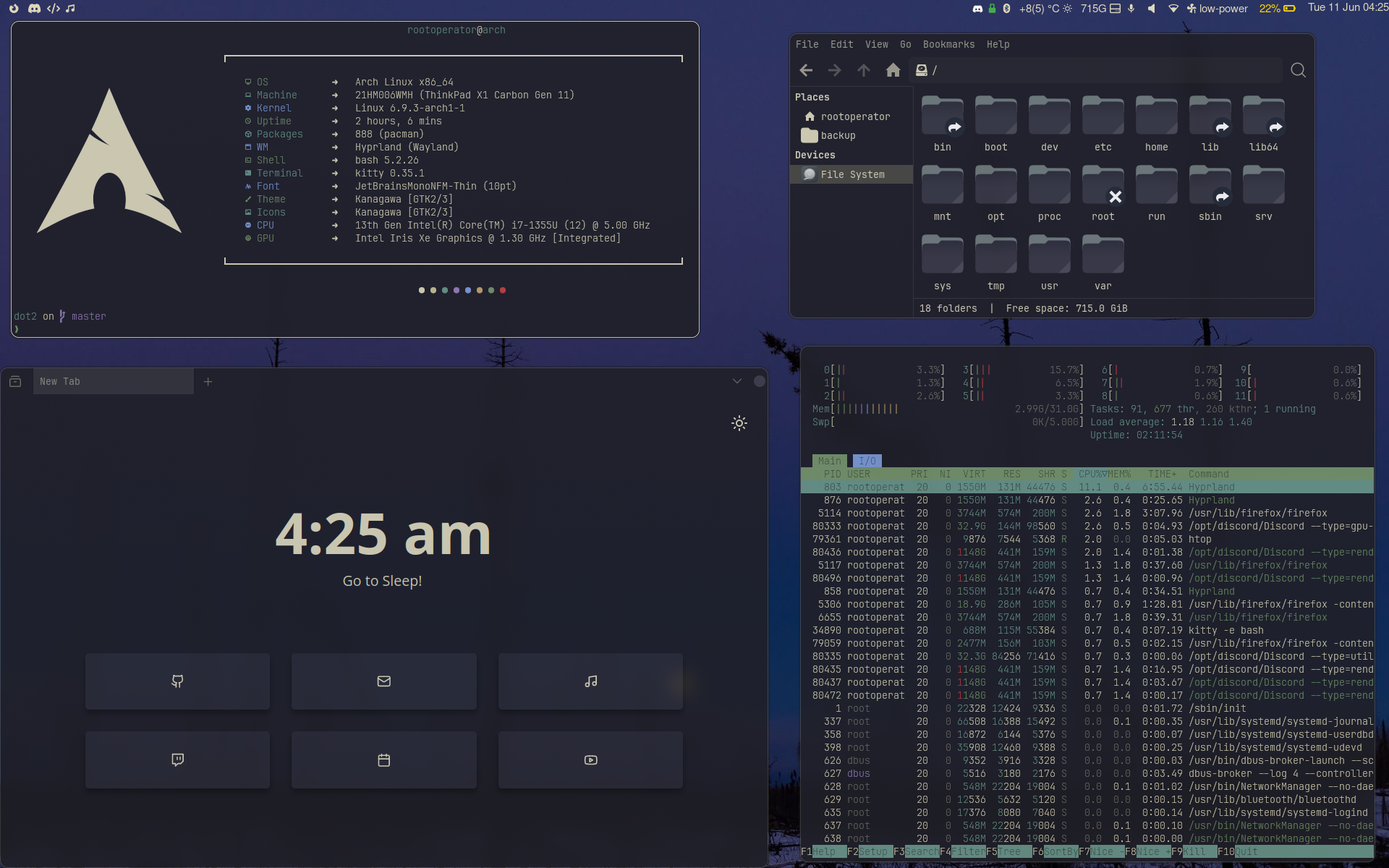Toggle Bluetooth in the status bar
Viewport: 1389px width, 868px height.
(x=1006, y=9)
